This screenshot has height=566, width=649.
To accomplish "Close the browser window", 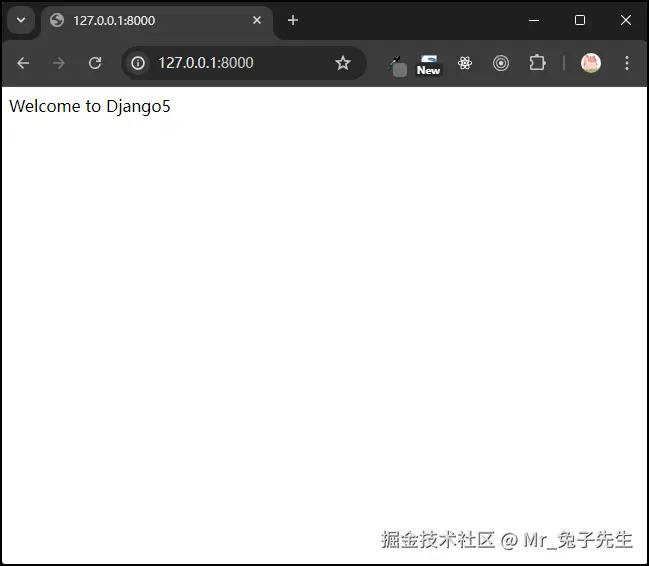I will click(626, 20).
